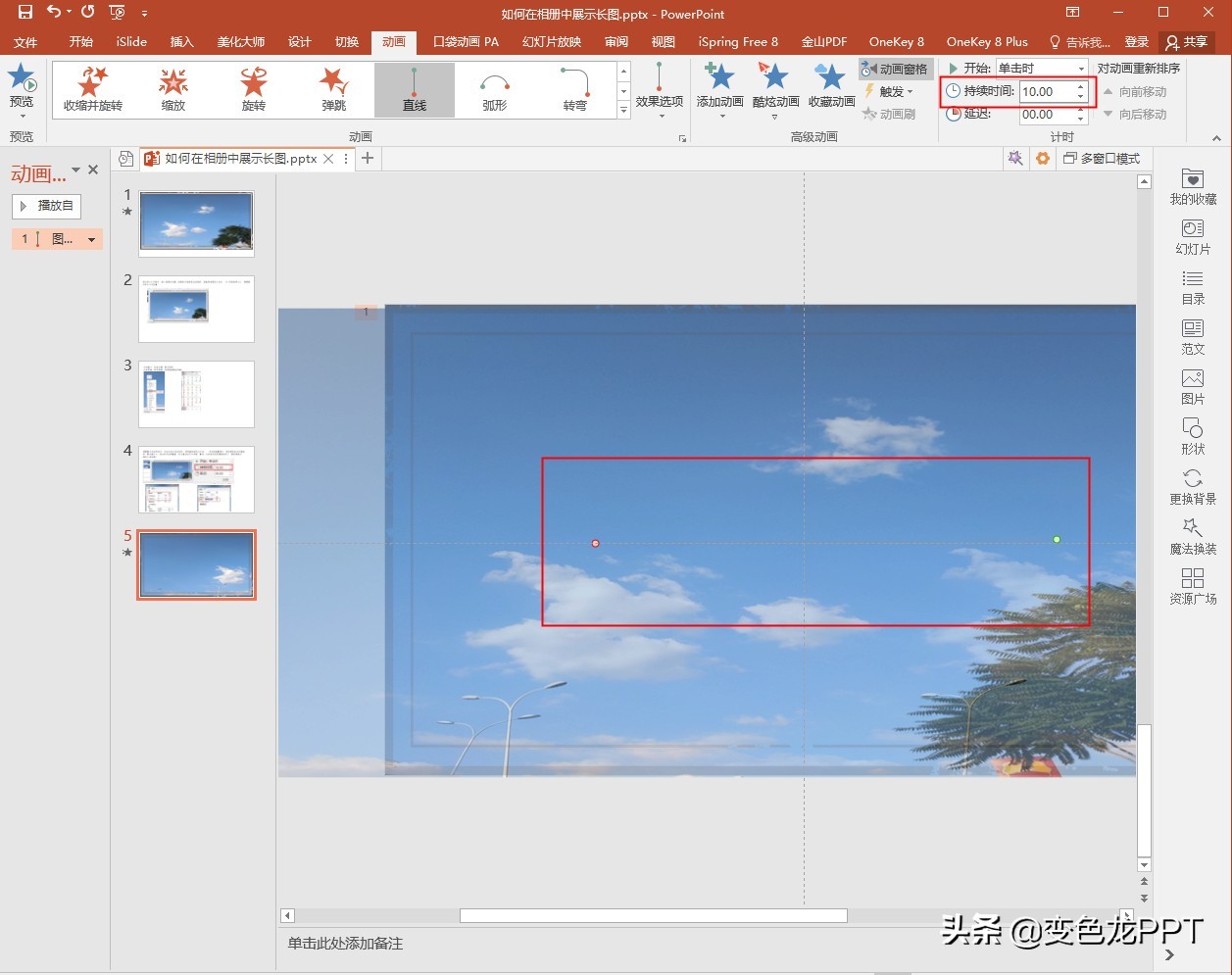The width and height of the screenshot is (1232, 975).
Task: Select slide 2 thumbnail
Action: [196, 309]
